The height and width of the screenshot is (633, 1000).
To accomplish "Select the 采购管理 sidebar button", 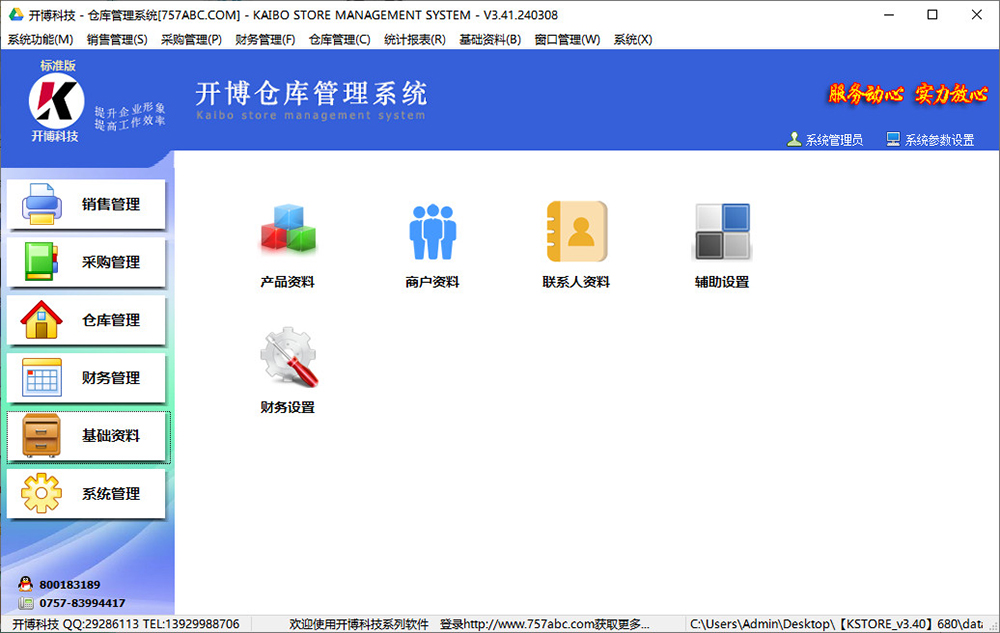I will point(86,262).
